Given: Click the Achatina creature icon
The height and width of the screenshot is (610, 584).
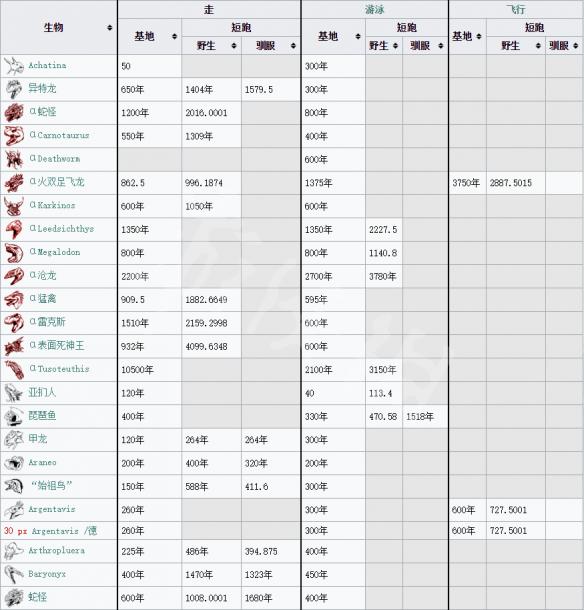Looking at the screenshot, I should (14, 66).
